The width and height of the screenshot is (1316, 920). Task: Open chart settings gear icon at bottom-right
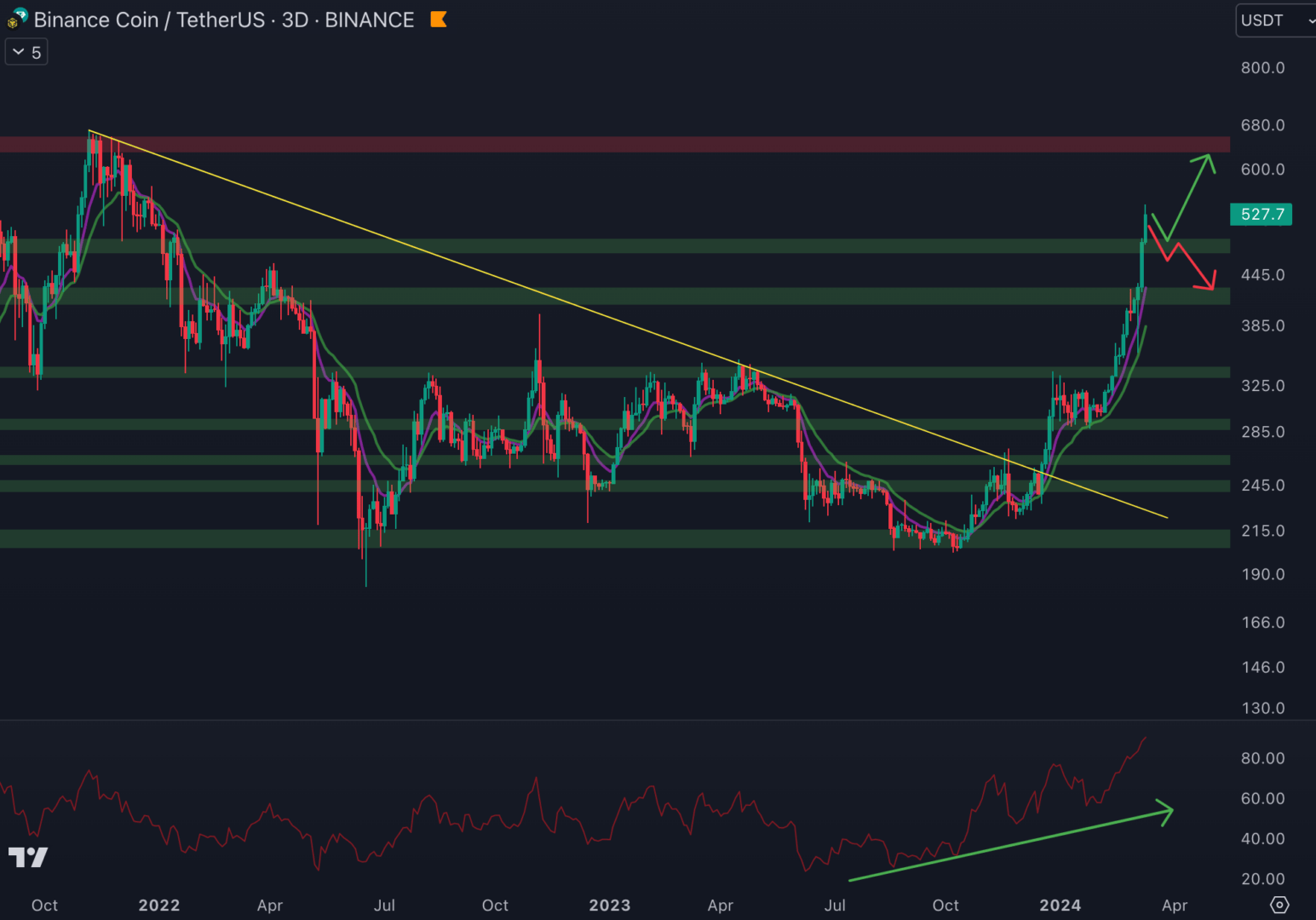(1279, 904)
